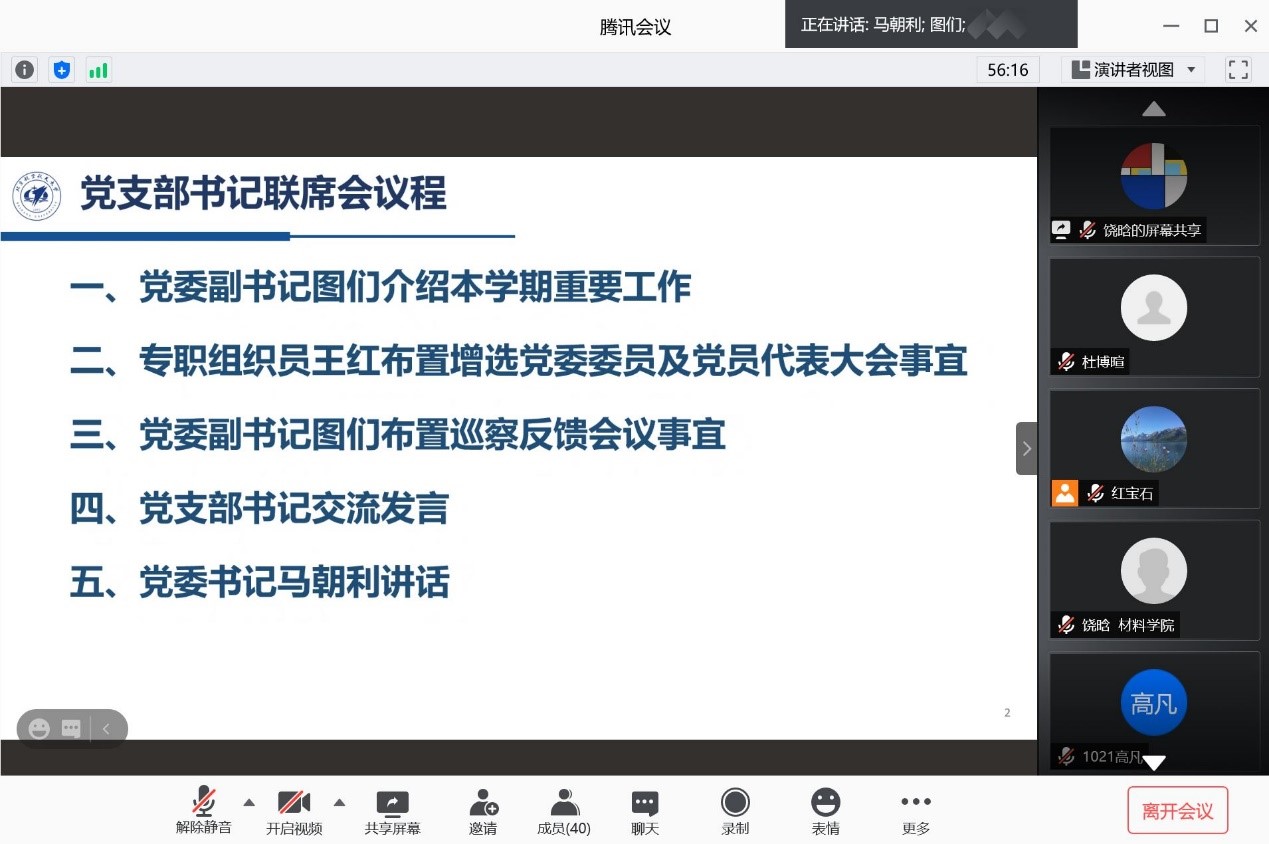
Task: Expand video options arrow beside camera
Action: (339, 802)
